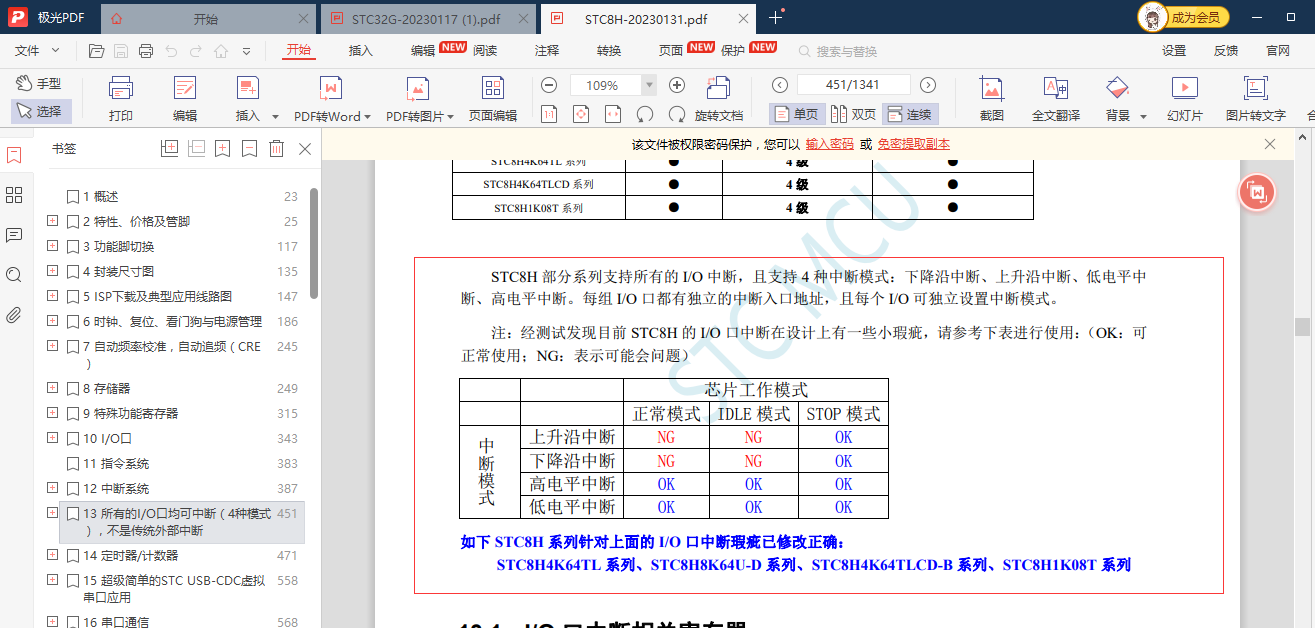Toggle 单页 single page view
Image resolution: width=1315 pixels, height=628 pixels.
tap(797, 115)
